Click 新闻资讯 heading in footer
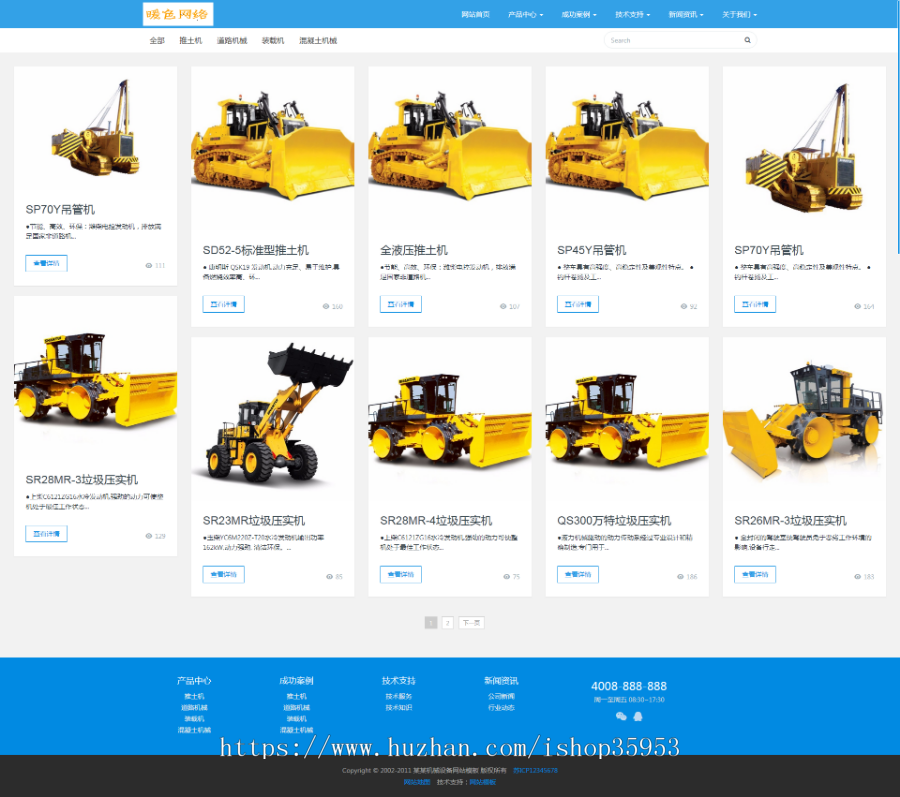The height and width of the screenshot is (797, 900). 501,681
